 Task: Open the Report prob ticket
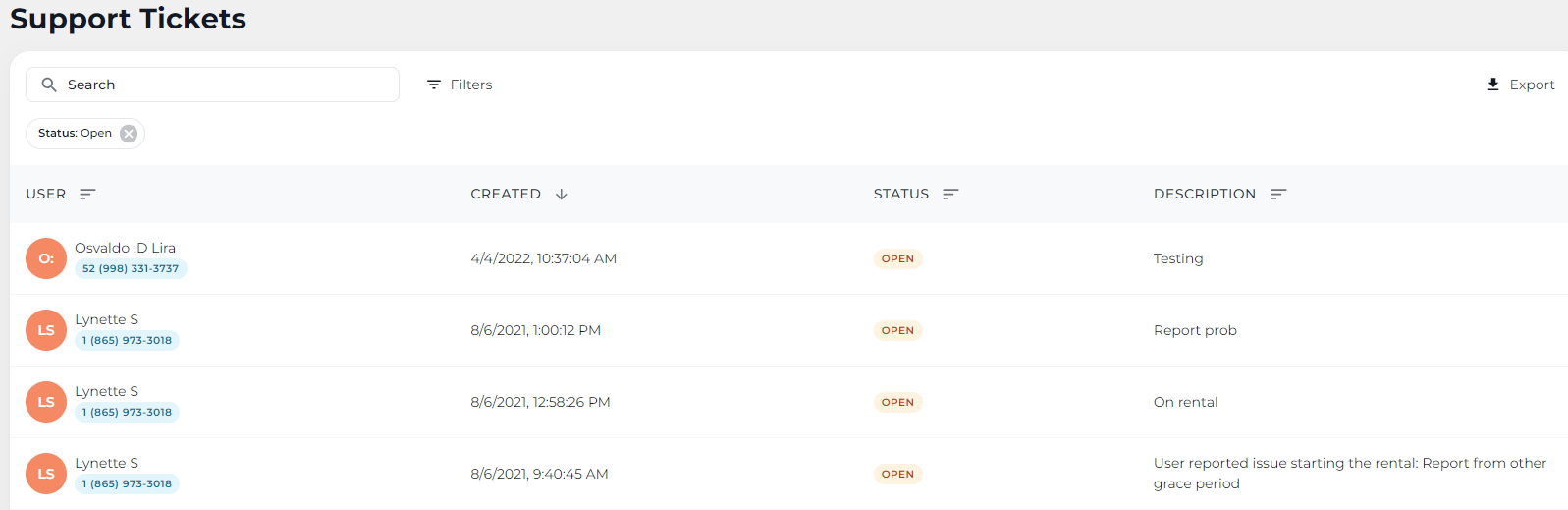click(x=1195, y=330)
